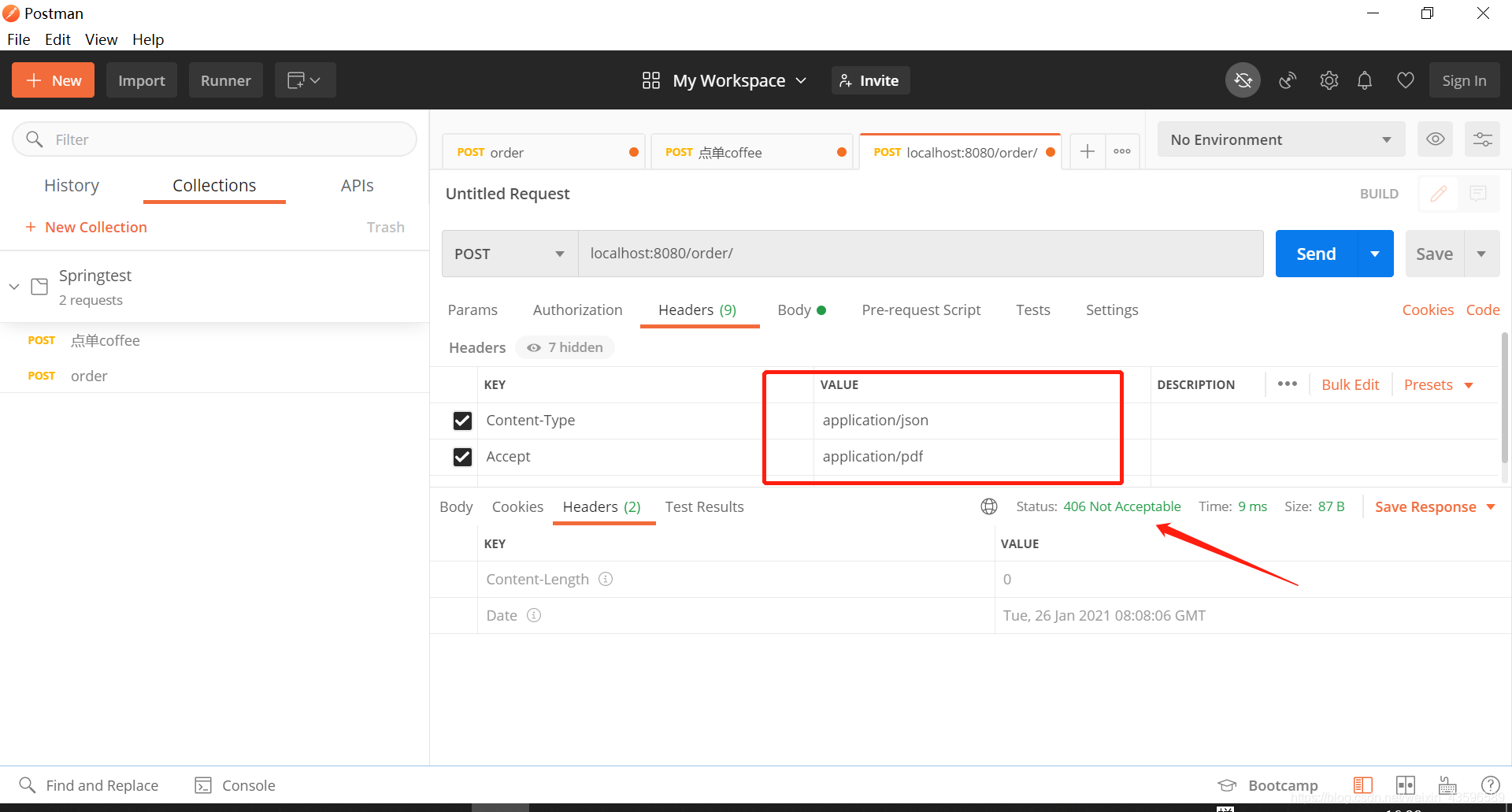
Task: Click environment quick look eye icon
Action: click(x=1436, y=139)
